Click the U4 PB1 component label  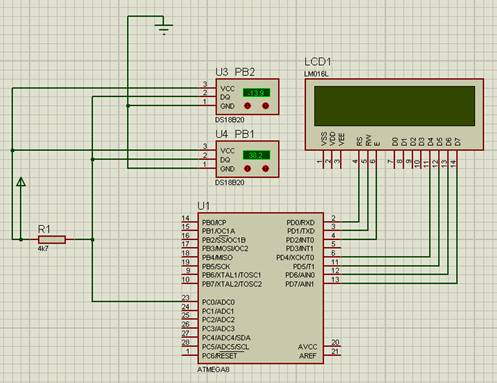[235, 134]
